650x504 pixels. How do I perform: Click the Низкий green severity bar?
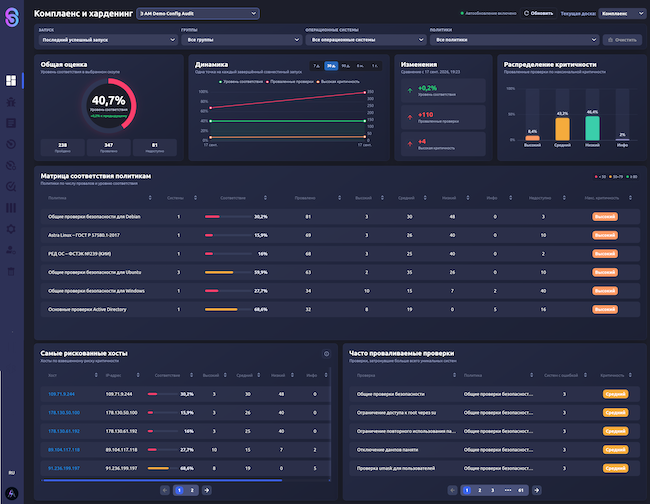click(592, 128)
